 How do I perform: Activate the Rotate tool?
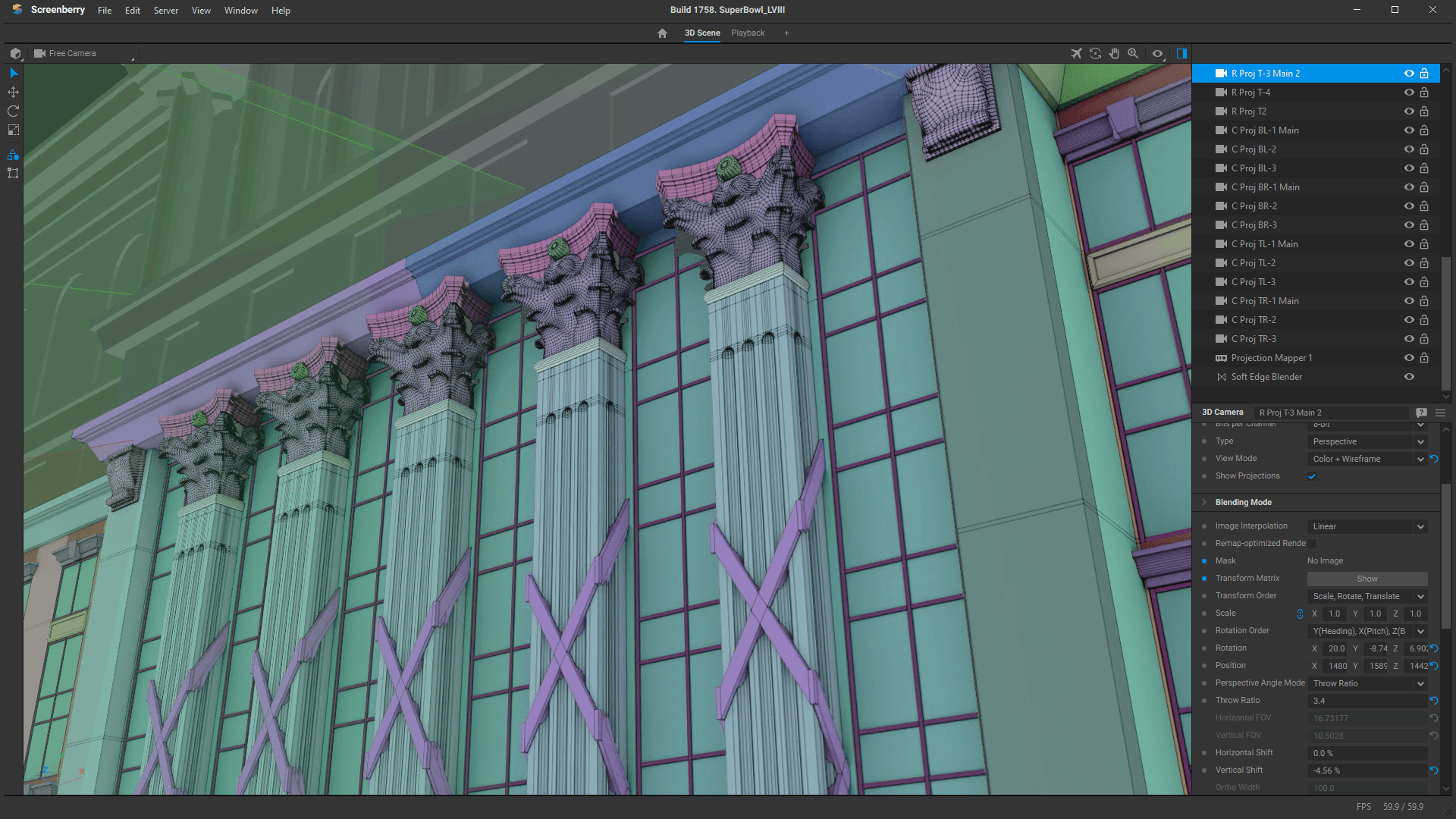[13, 111]
